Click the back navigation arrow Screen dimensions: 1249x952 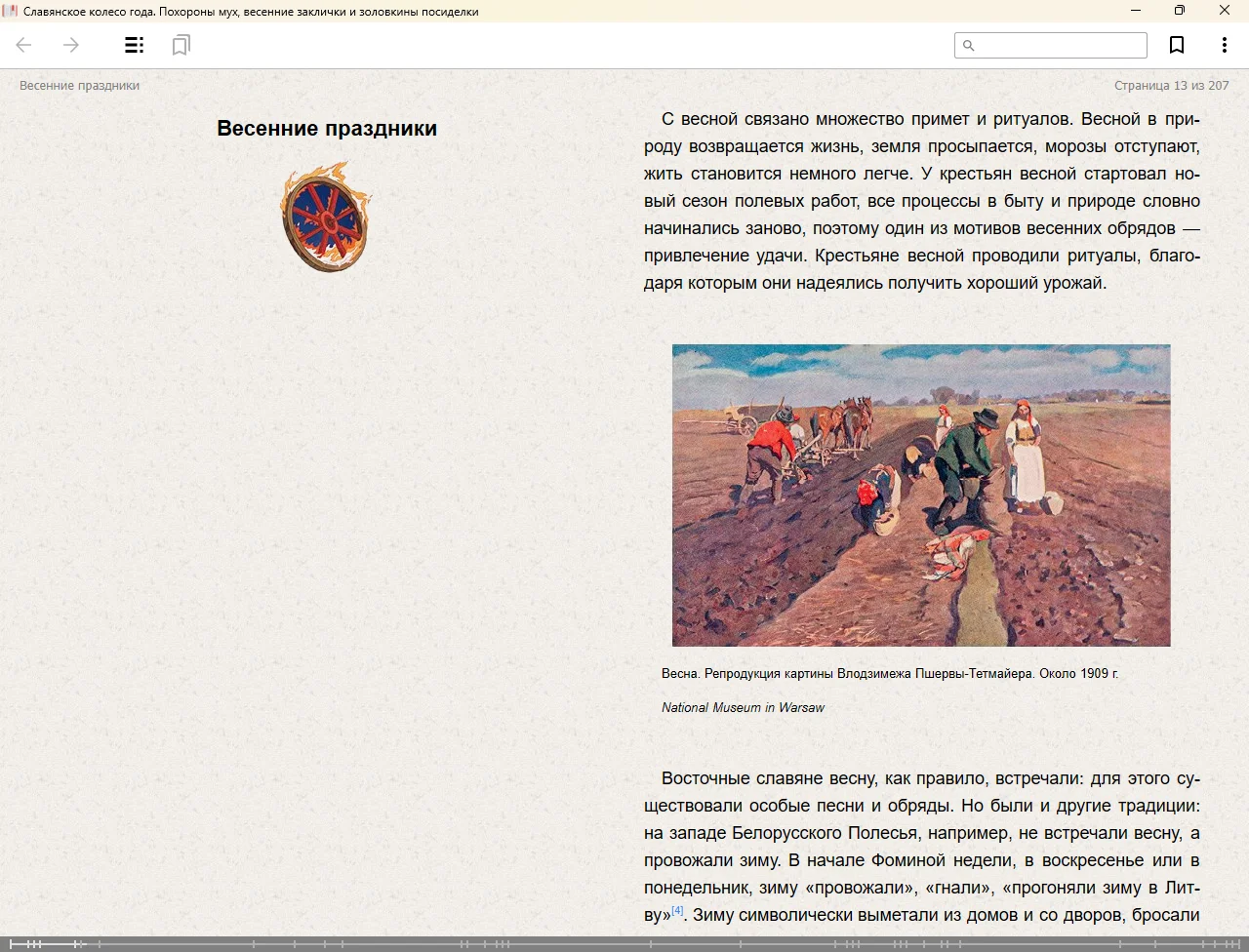point(24,45)
